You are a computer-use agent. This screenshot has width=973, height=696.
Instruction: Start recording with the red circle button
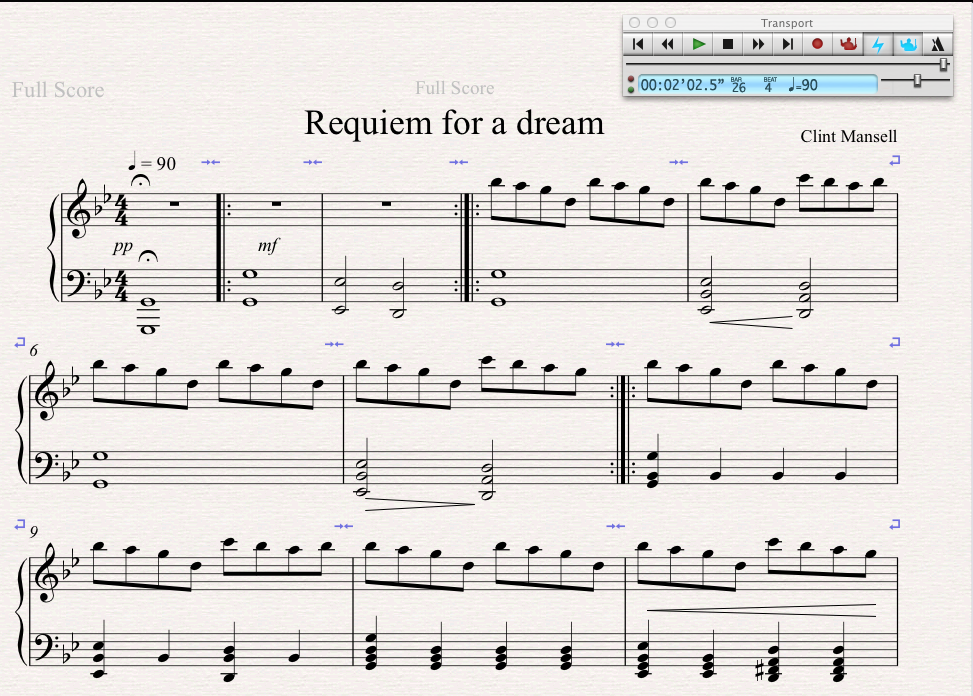click(x=817, y=44)
